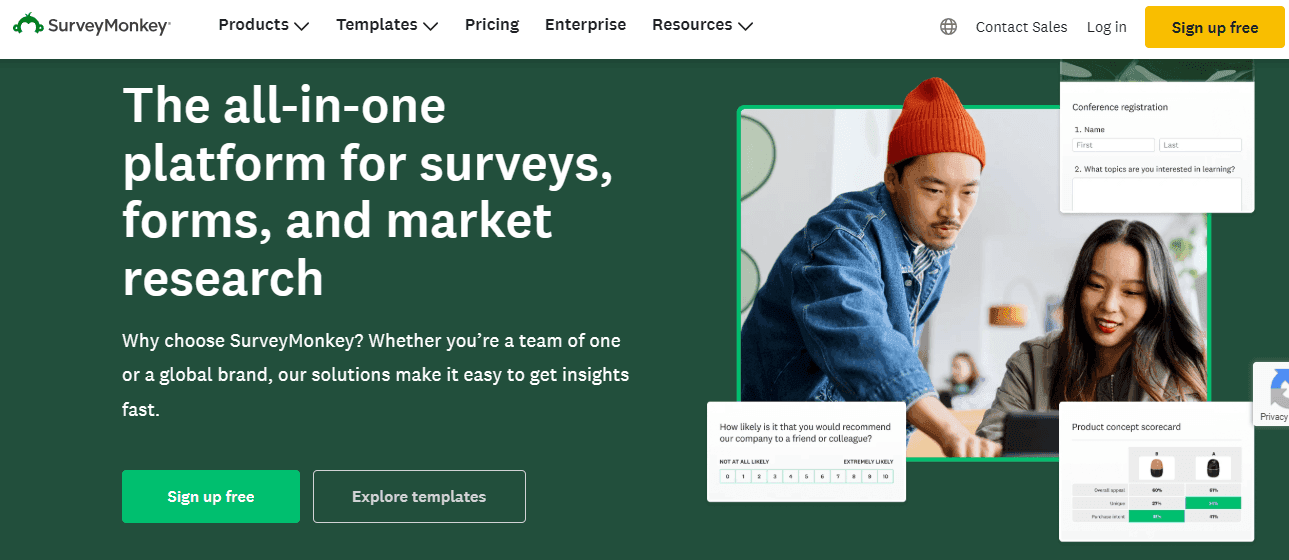Expand the Templates dropdown menu
The height and width of the screenshot is (560, 1289).
(387, 25)
